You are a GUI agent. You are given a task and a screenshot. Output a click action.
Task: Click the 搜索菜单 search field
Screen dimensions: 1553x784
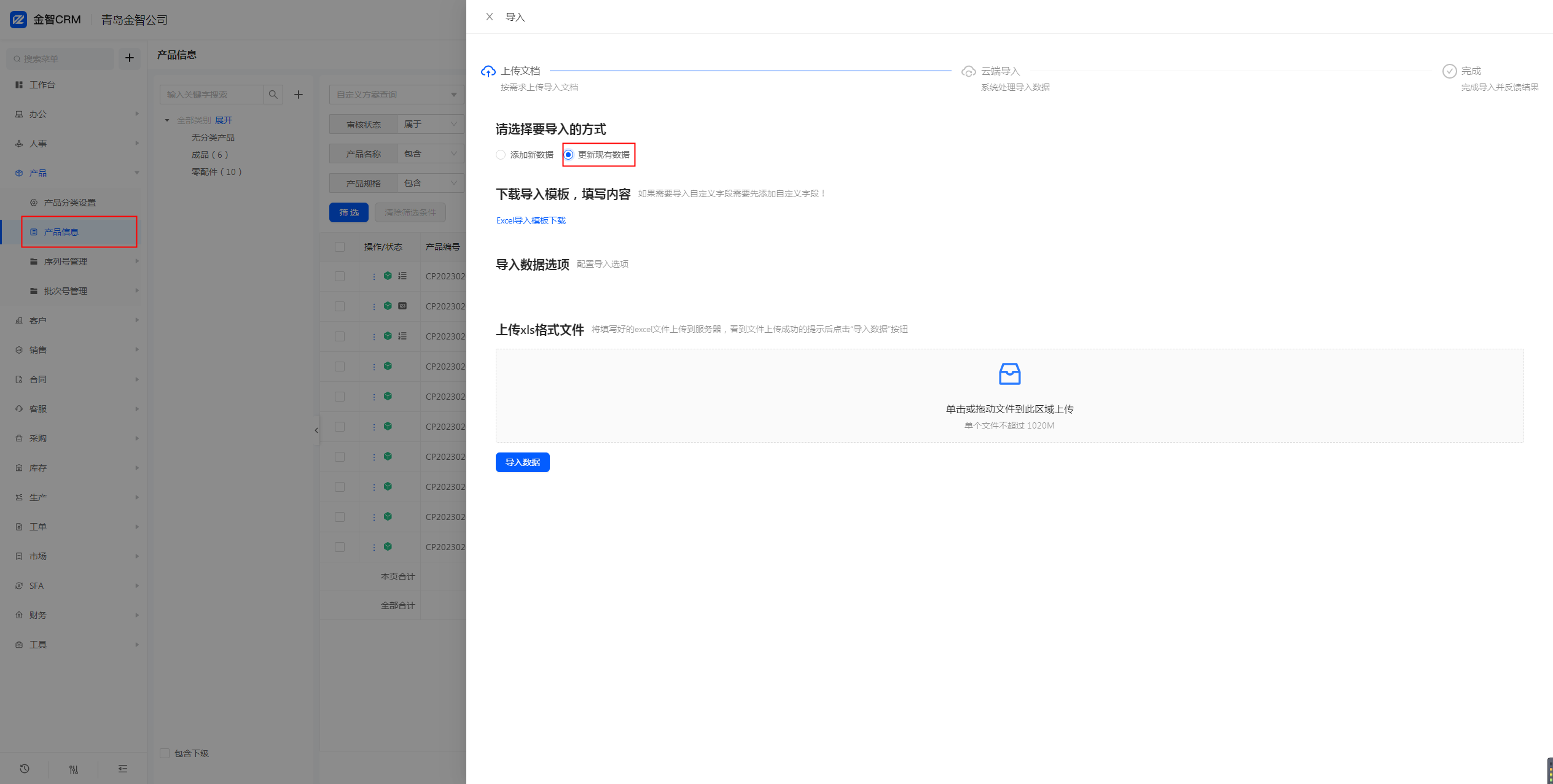(60, 58)
